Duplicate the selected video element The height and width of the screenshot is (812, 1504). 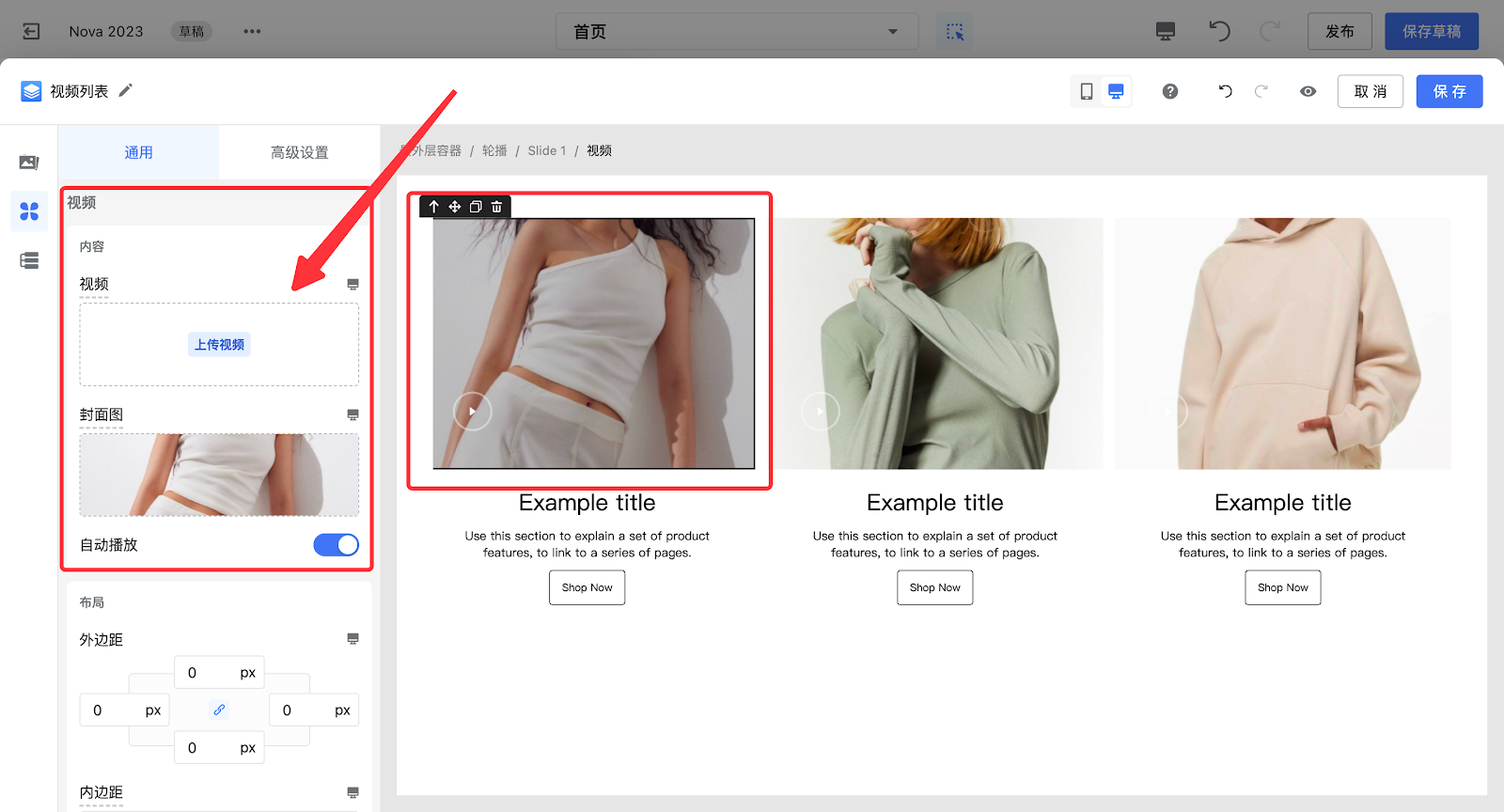click(x=476, y=207)
